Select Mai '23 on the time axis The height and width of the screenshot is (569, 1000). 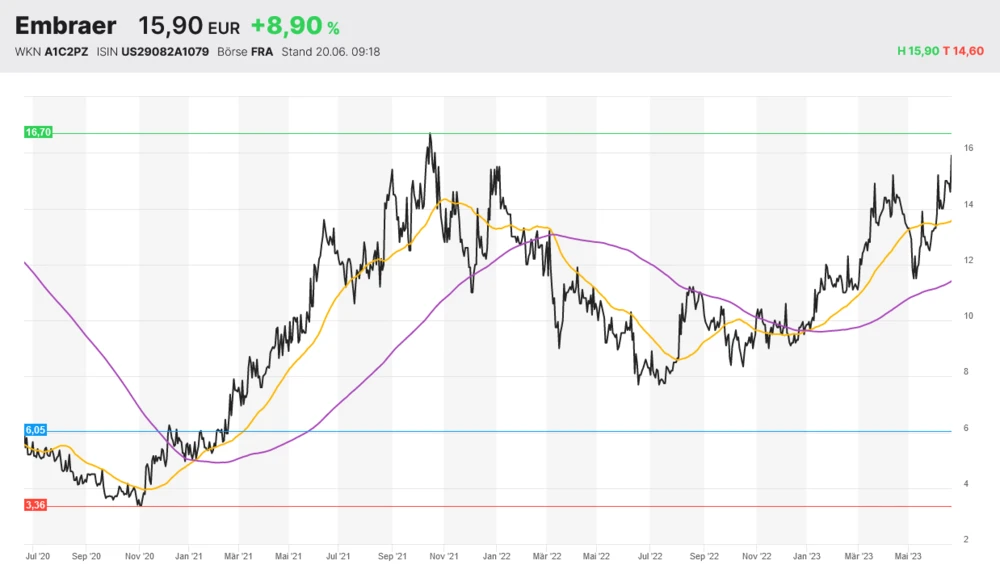[908, 552]
